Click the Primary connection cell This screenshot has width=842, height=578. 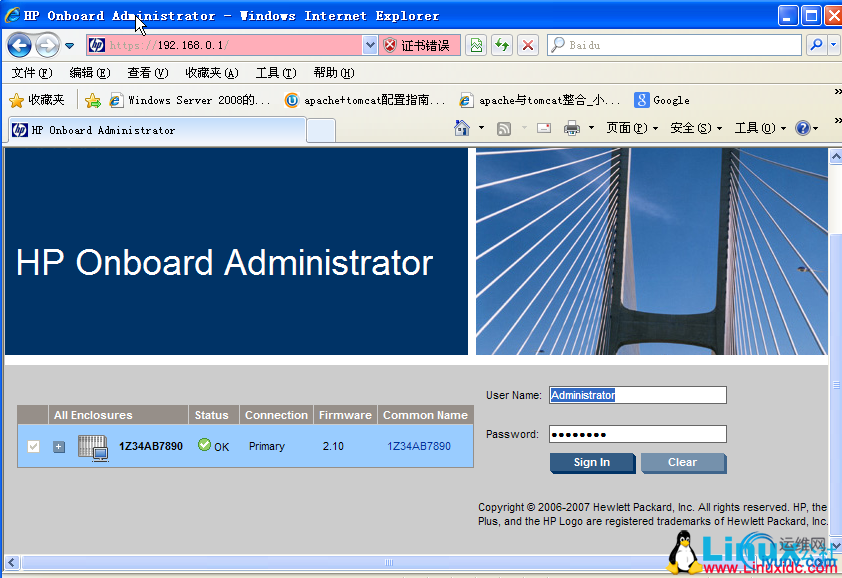tap(267, 446)
